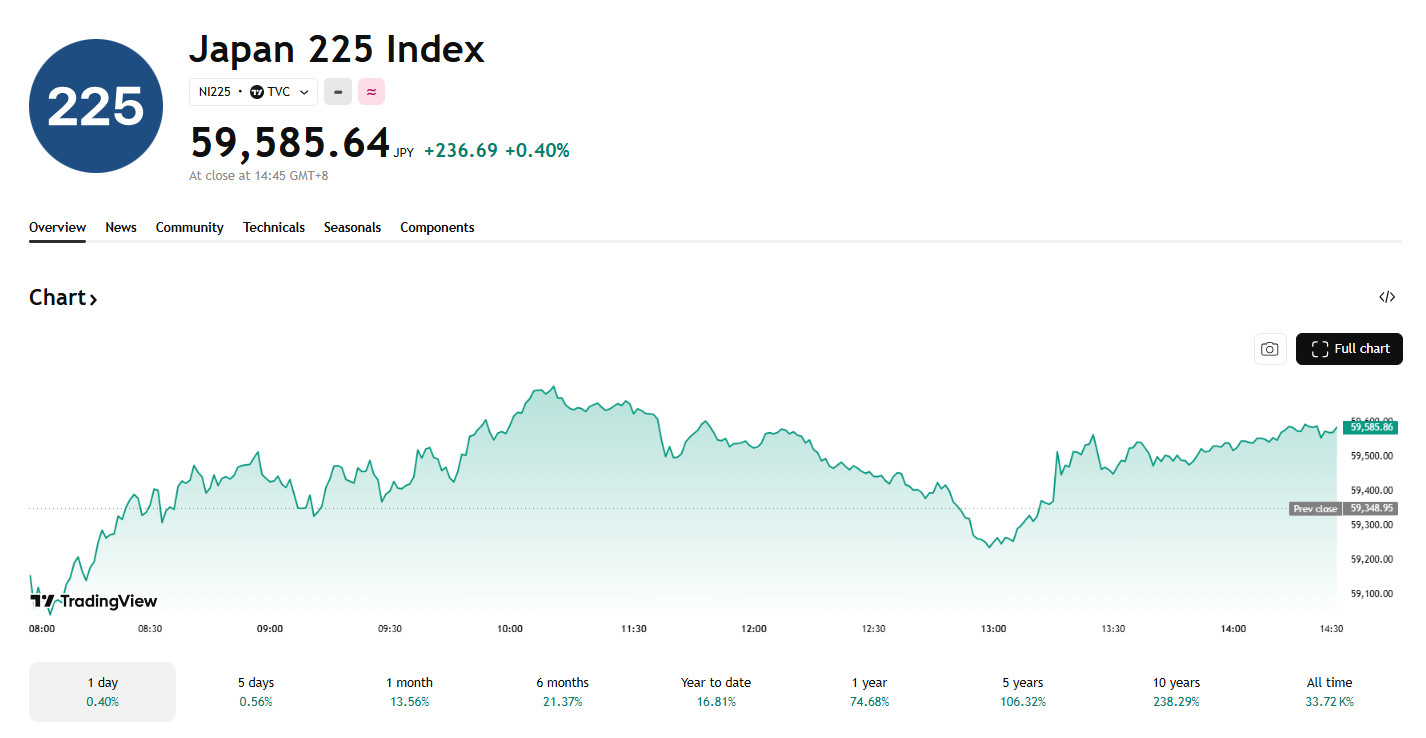Switch chart to All time range

pyautogui.click(x=1329, y=691)
